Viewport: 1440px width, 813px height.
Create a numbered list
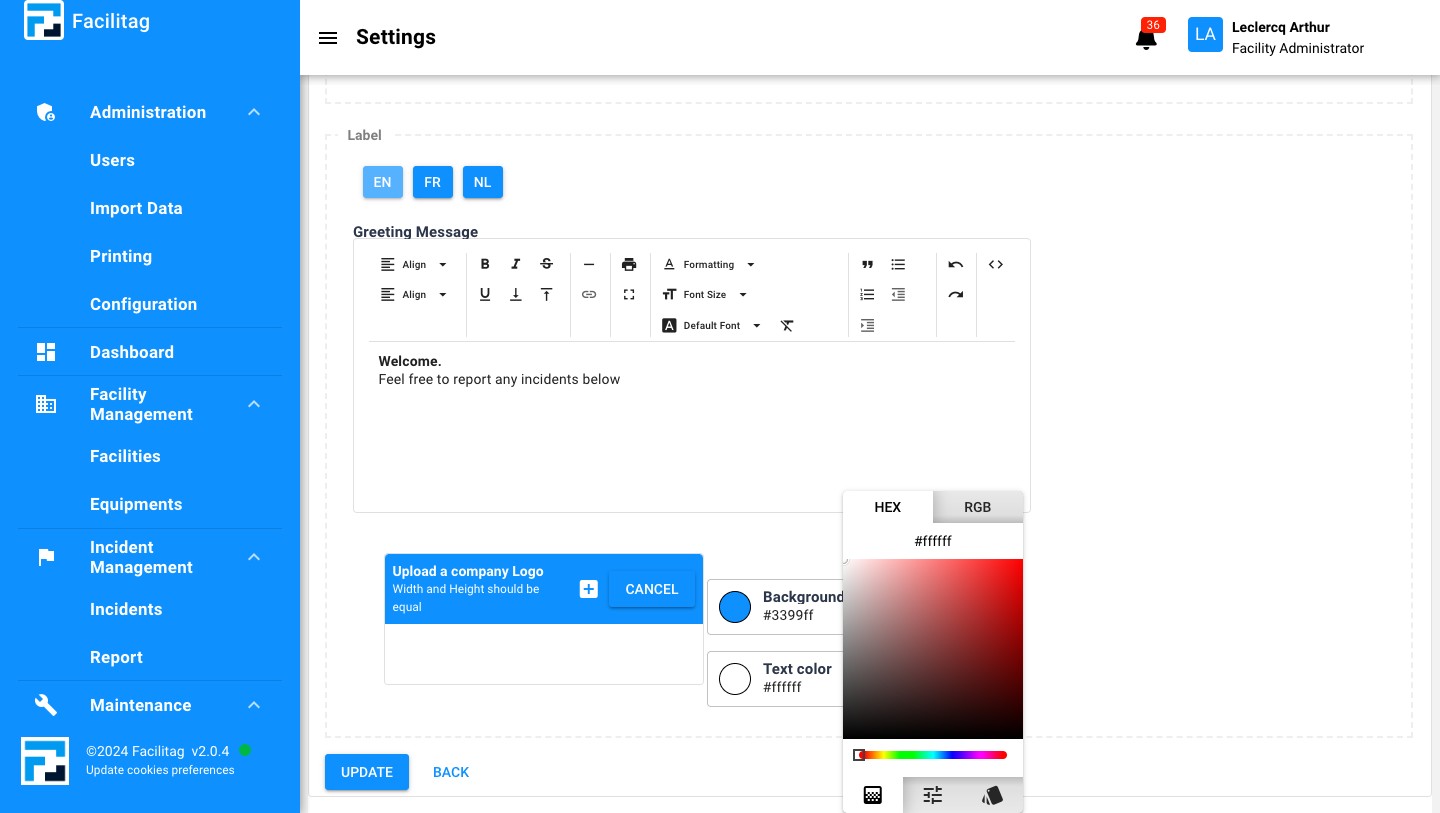(x=867, y=294)
